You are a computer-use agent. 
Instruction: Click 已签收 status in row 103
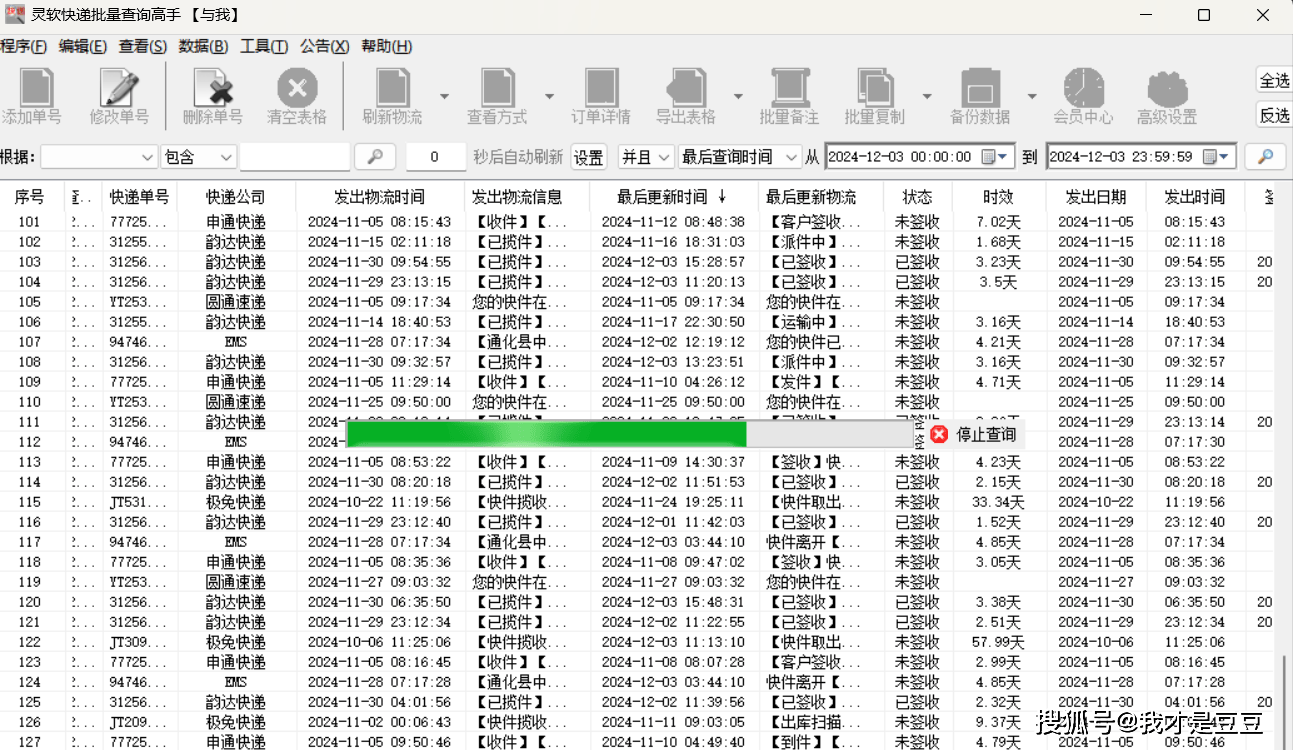917,262
